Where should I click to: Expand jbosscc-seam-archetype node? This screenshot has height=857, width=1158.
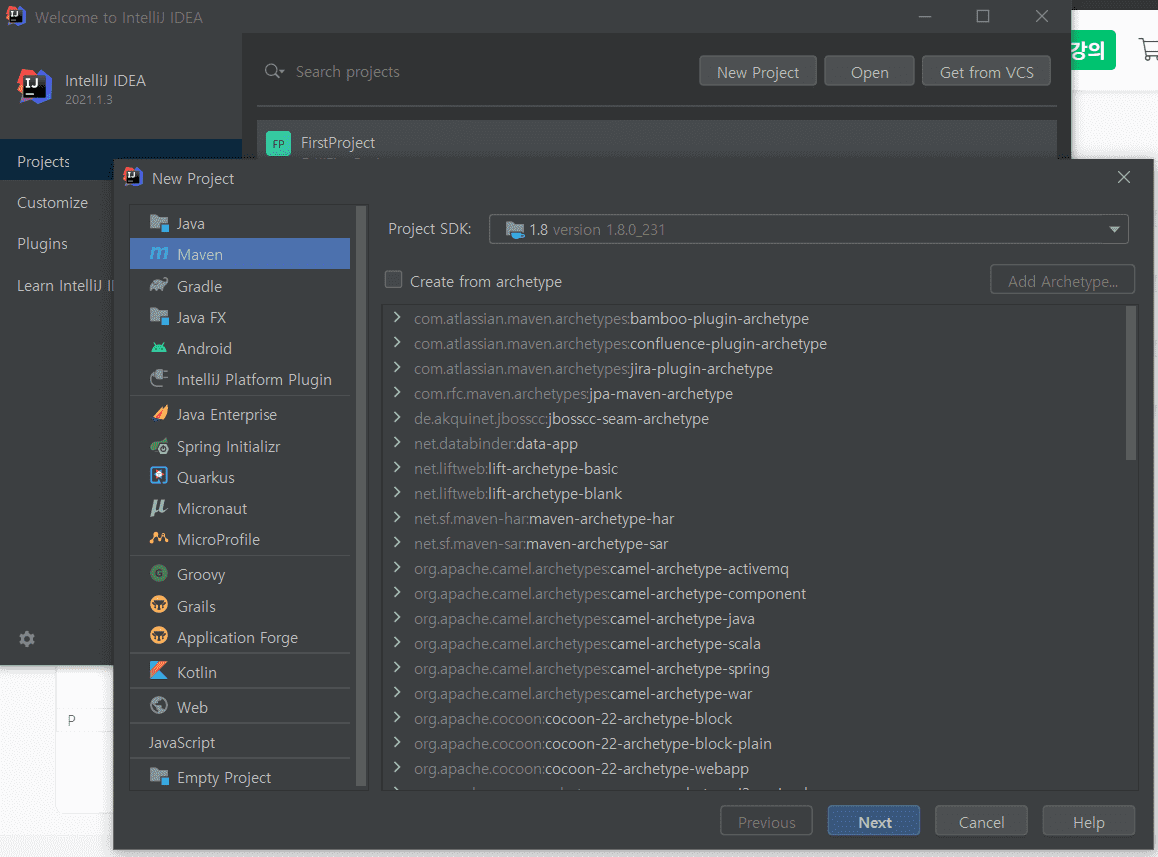click(397, 417)
